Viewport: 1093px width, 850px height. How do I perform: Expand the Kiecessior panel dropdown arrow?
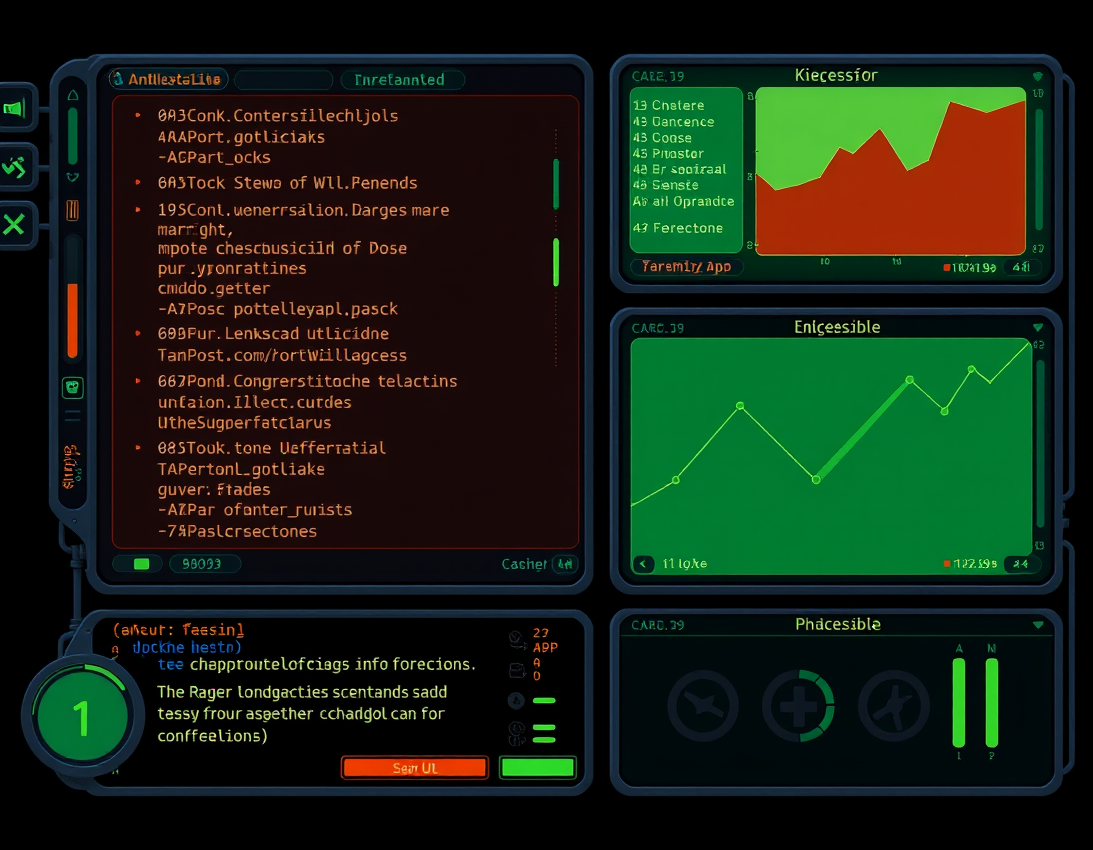click(1037, 76)
